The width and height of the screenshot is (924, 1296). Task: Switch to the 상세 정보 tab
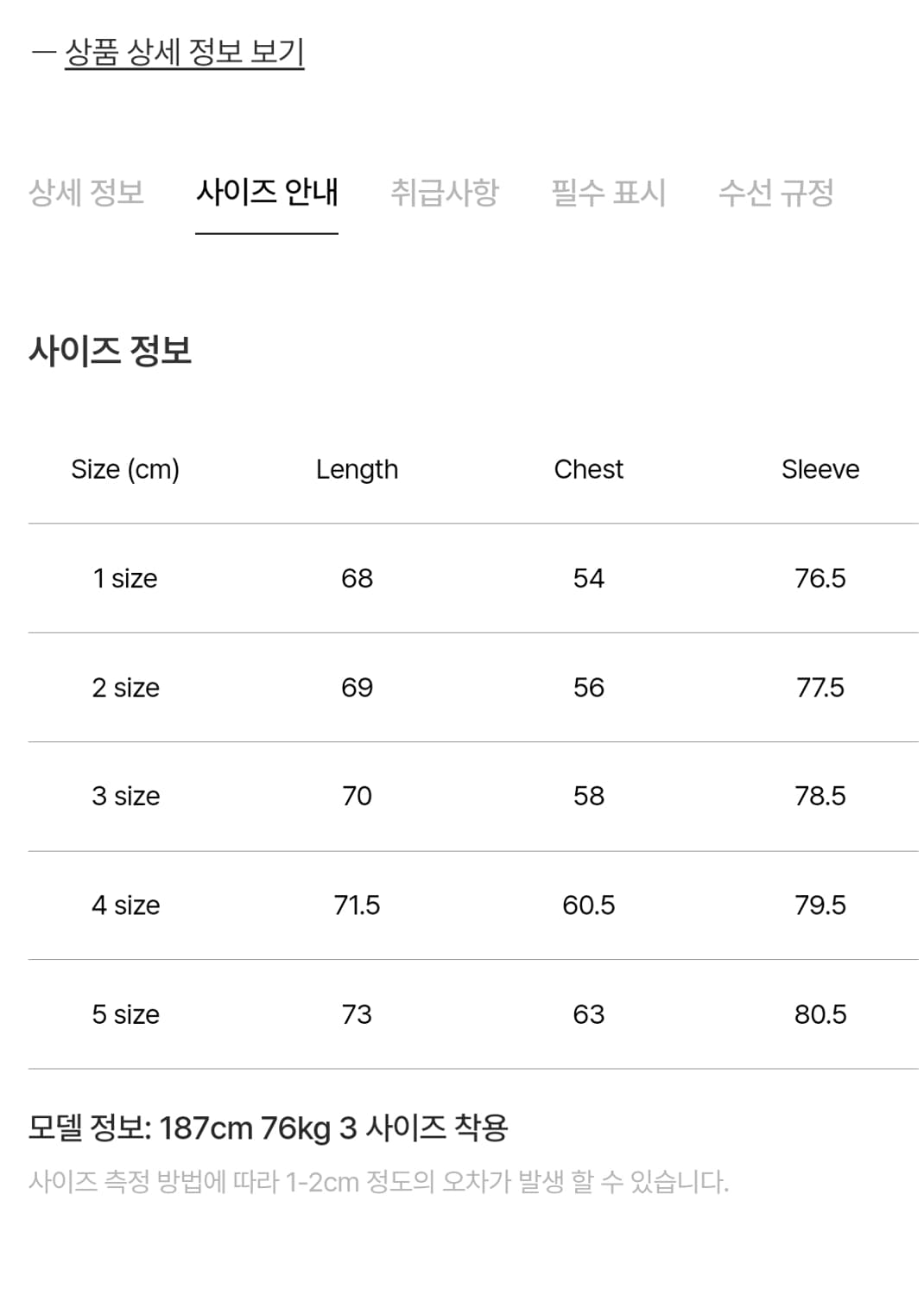coord(86,192)
